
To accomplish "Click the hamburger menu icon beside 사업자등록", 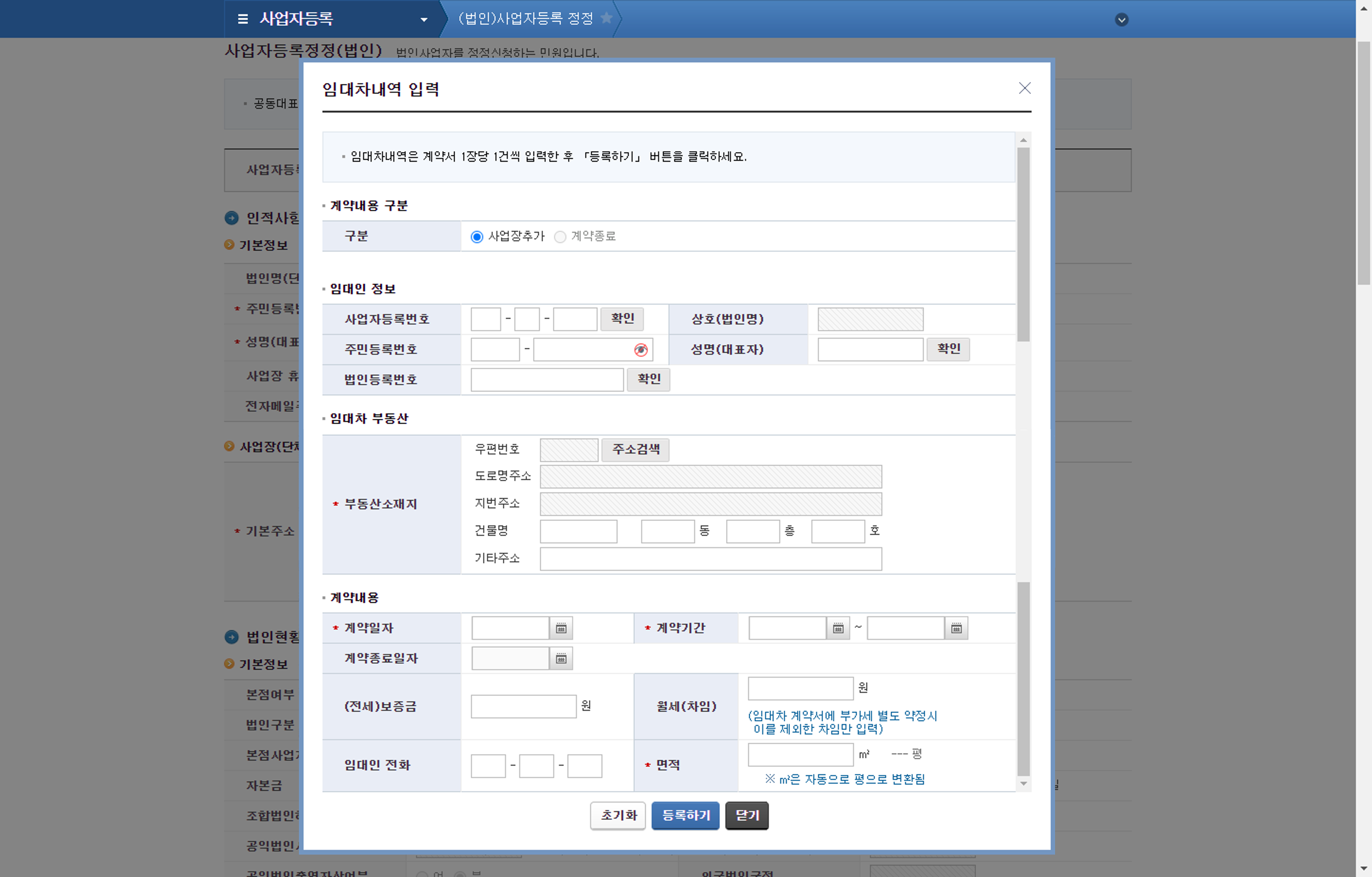I will [243, 19].
